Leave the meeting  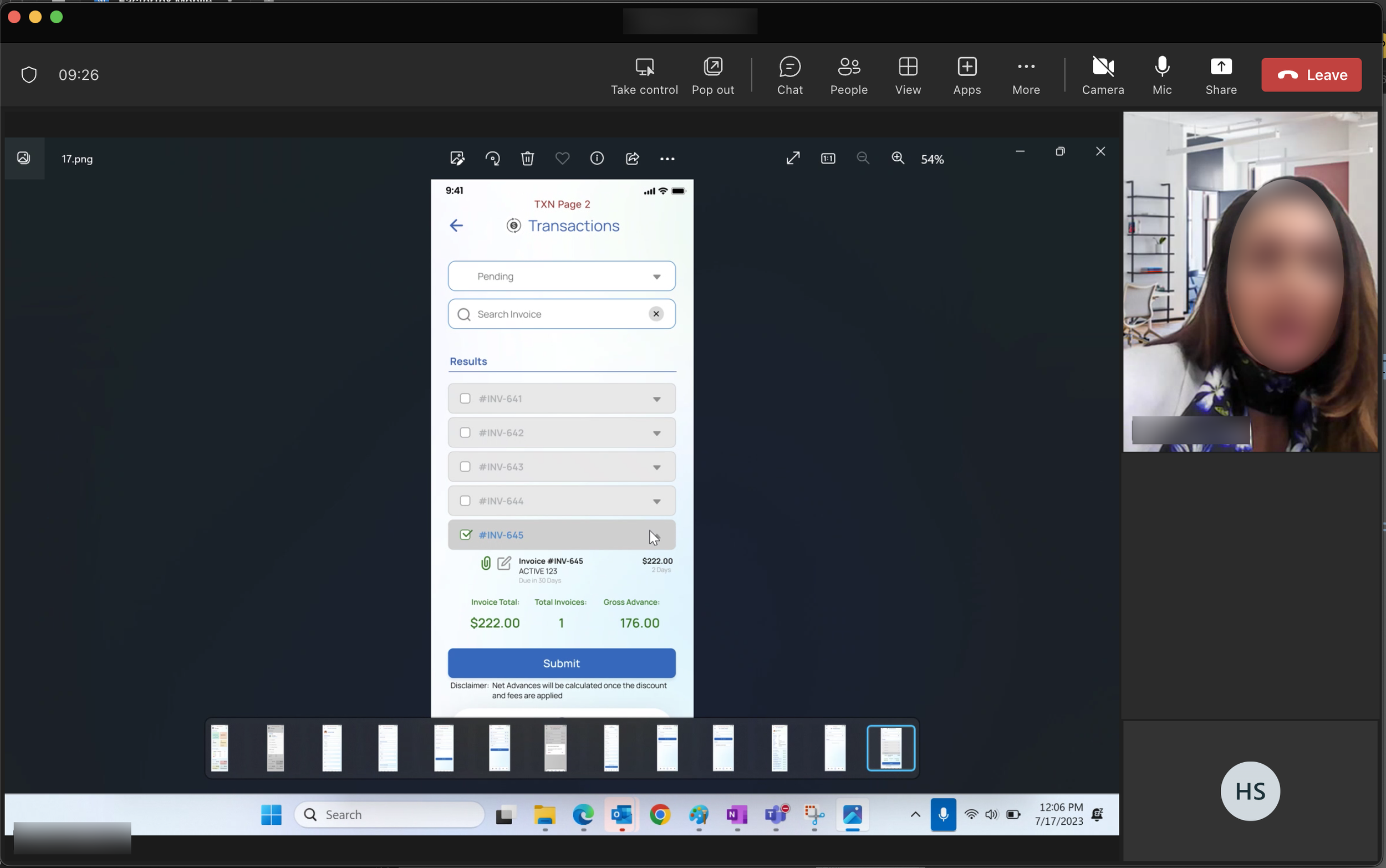pyautogui.click(x=1311, y=75)
